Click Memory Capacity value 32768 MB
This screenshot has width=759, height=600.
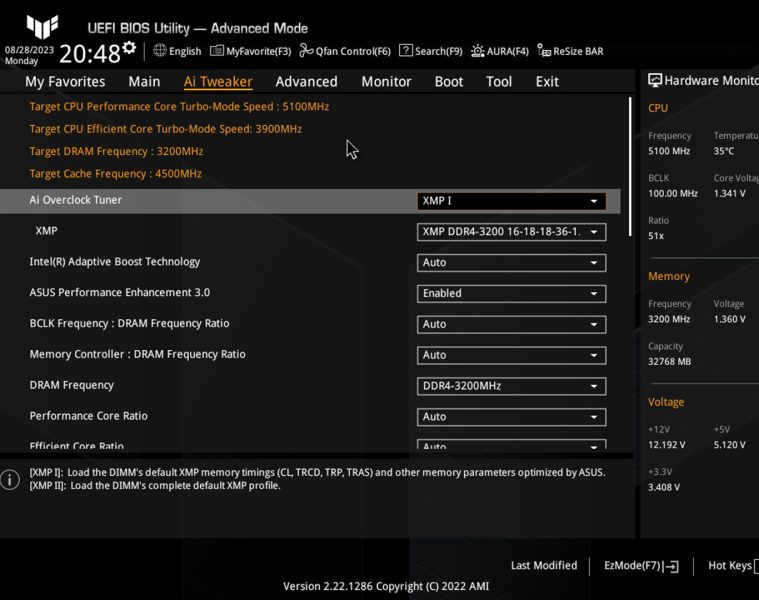point(669,361)
